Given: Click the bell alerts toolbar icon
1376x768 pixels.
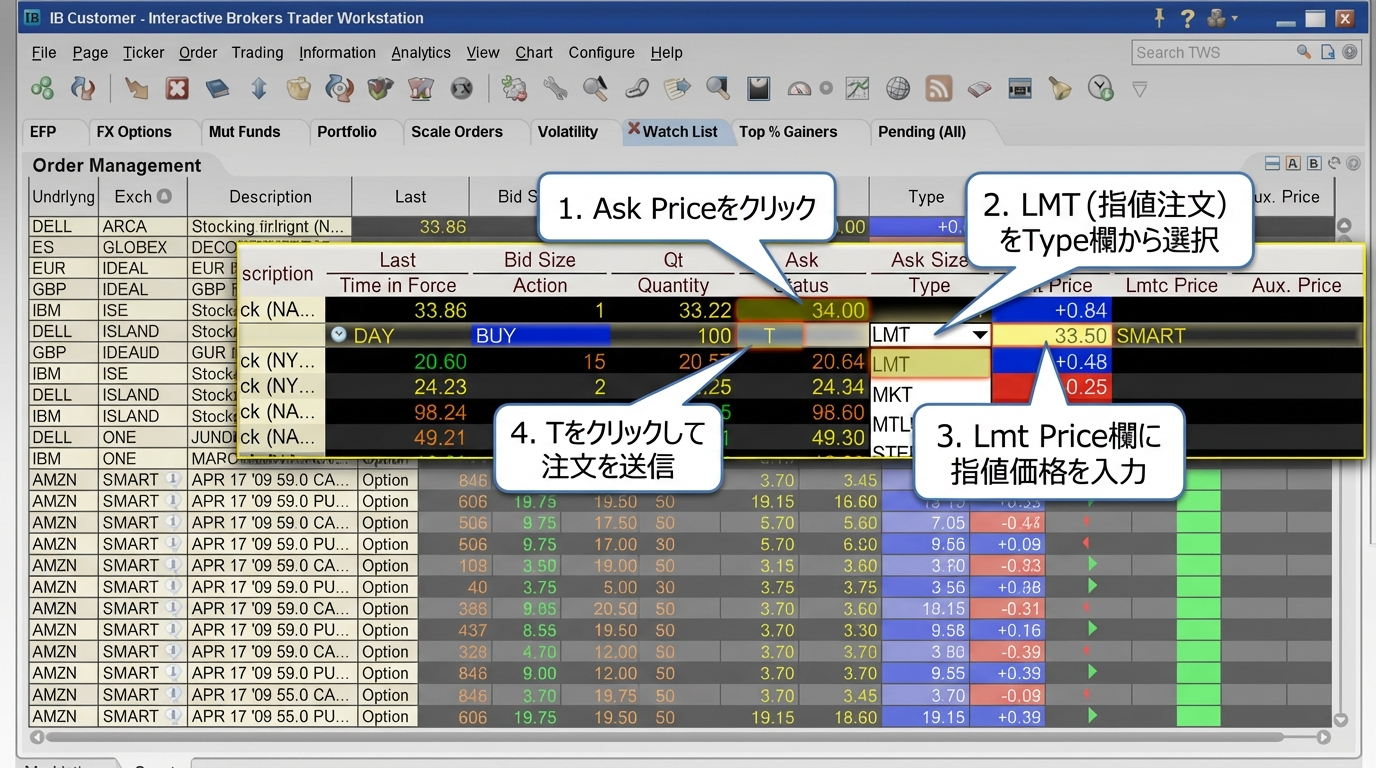Looking at the screenshot, I should pyautogui.click(x=1060, y=89).
